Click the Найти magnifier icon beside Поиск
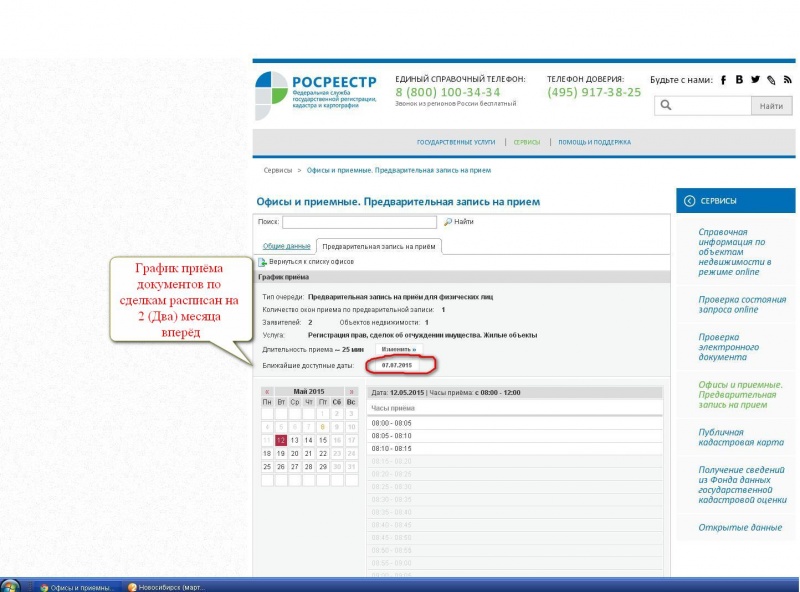 point(448,221)
